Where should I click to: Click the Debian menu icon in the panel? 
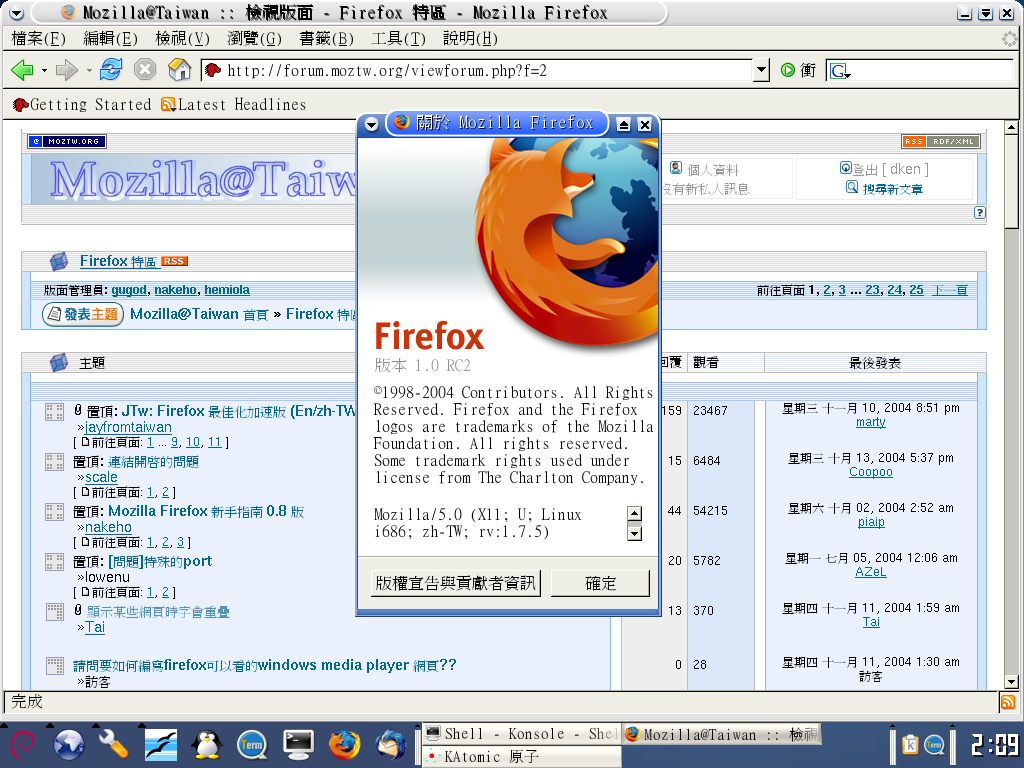(22, 744)
